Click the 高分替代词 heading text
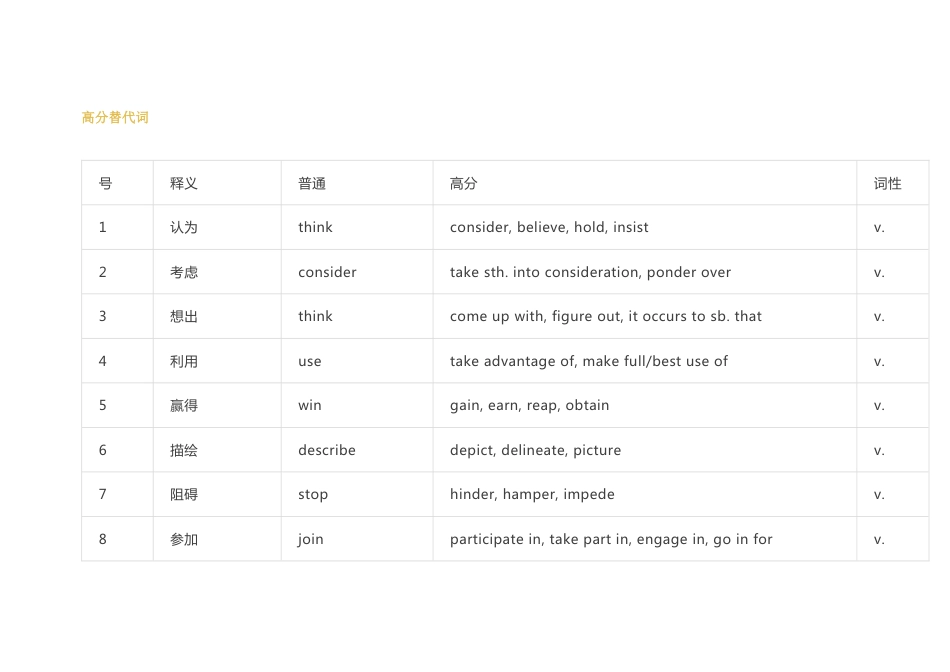 pos(115,118)
